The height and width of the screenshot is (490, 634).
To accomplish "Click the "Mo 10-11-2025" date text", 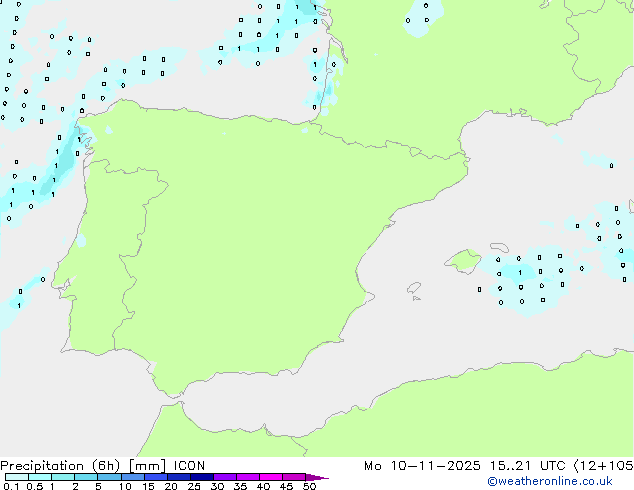I will click(422, 466).
